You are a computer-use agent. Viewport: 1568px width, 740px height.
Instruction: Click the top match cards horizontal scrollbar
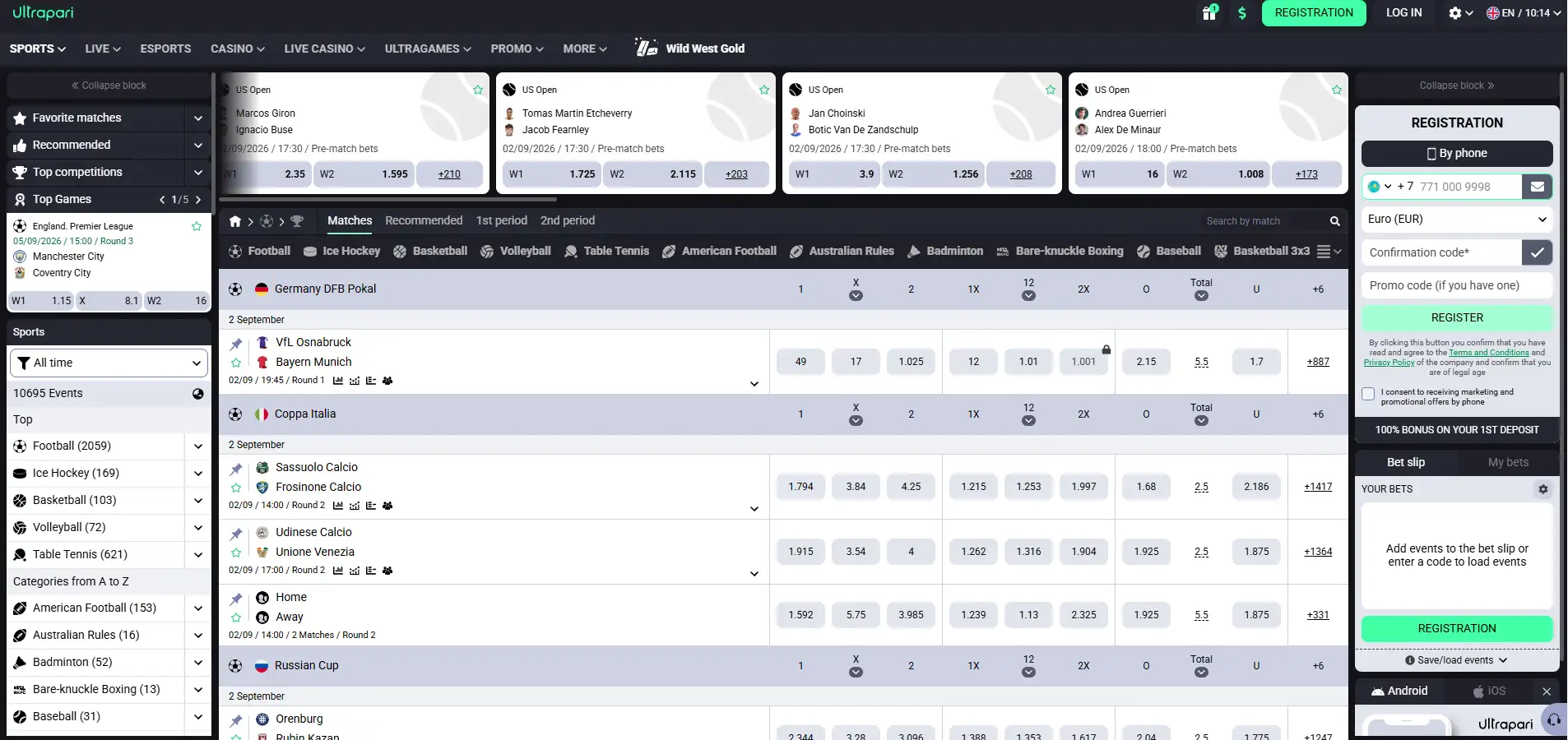387,199
